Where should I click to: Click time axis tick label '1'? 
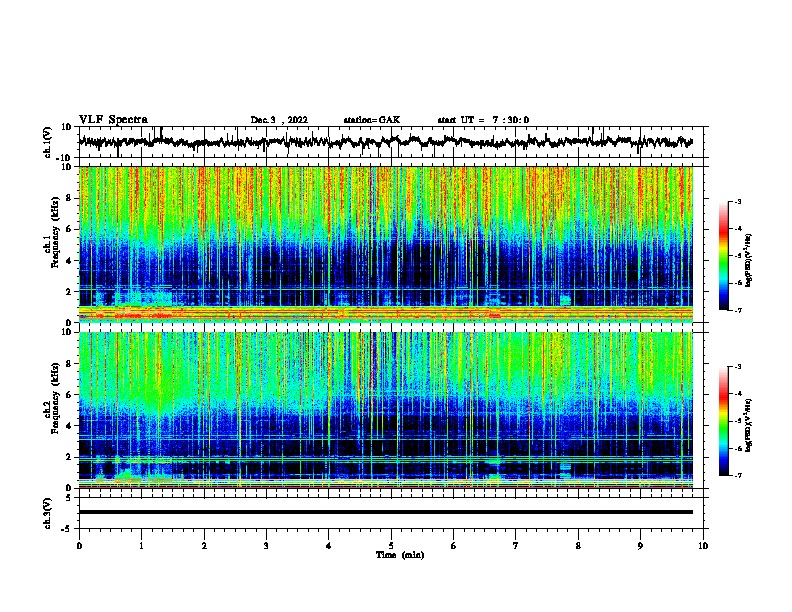click(x=141, y=545)
